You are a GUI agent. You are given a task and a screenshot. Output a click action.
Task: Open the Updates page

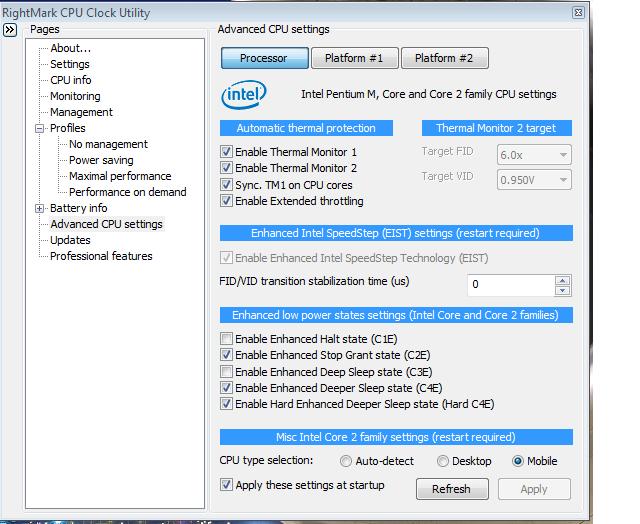click(x=70, y=240)
